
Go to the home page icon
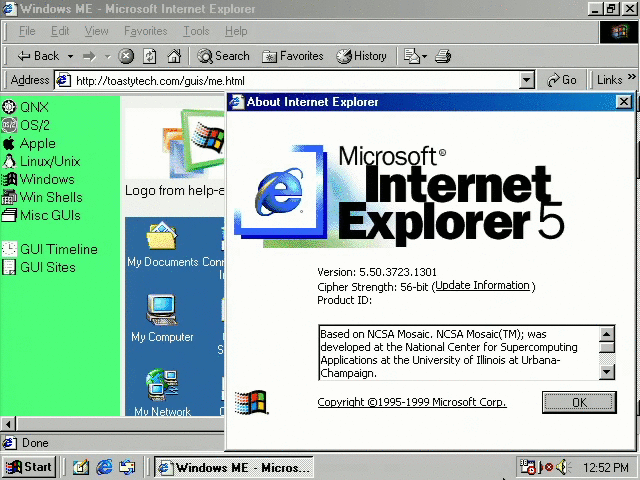[174, 56]
